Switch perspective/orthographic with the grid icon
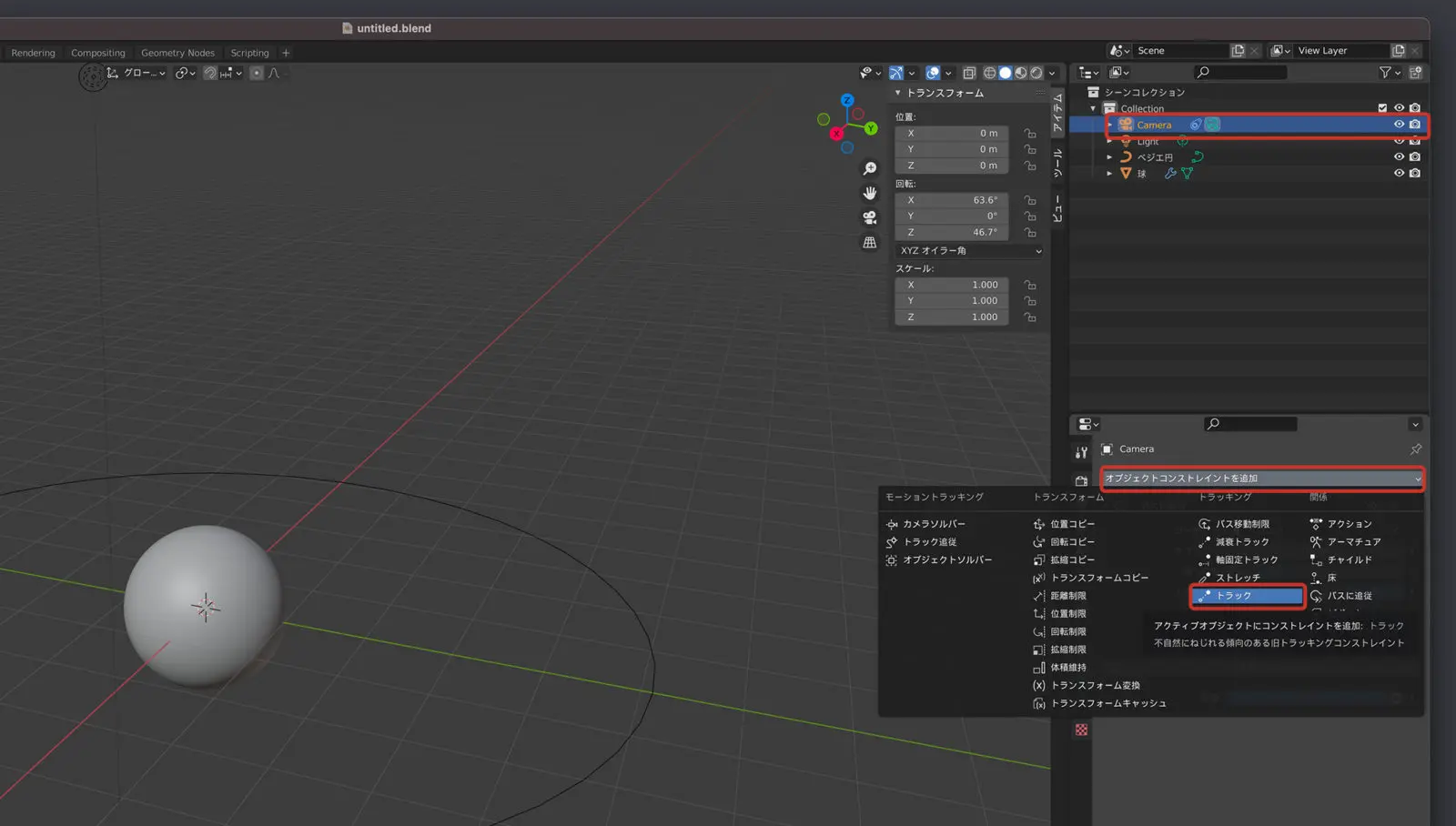This screenshot has height=826, width=1456. click(870, 242)
